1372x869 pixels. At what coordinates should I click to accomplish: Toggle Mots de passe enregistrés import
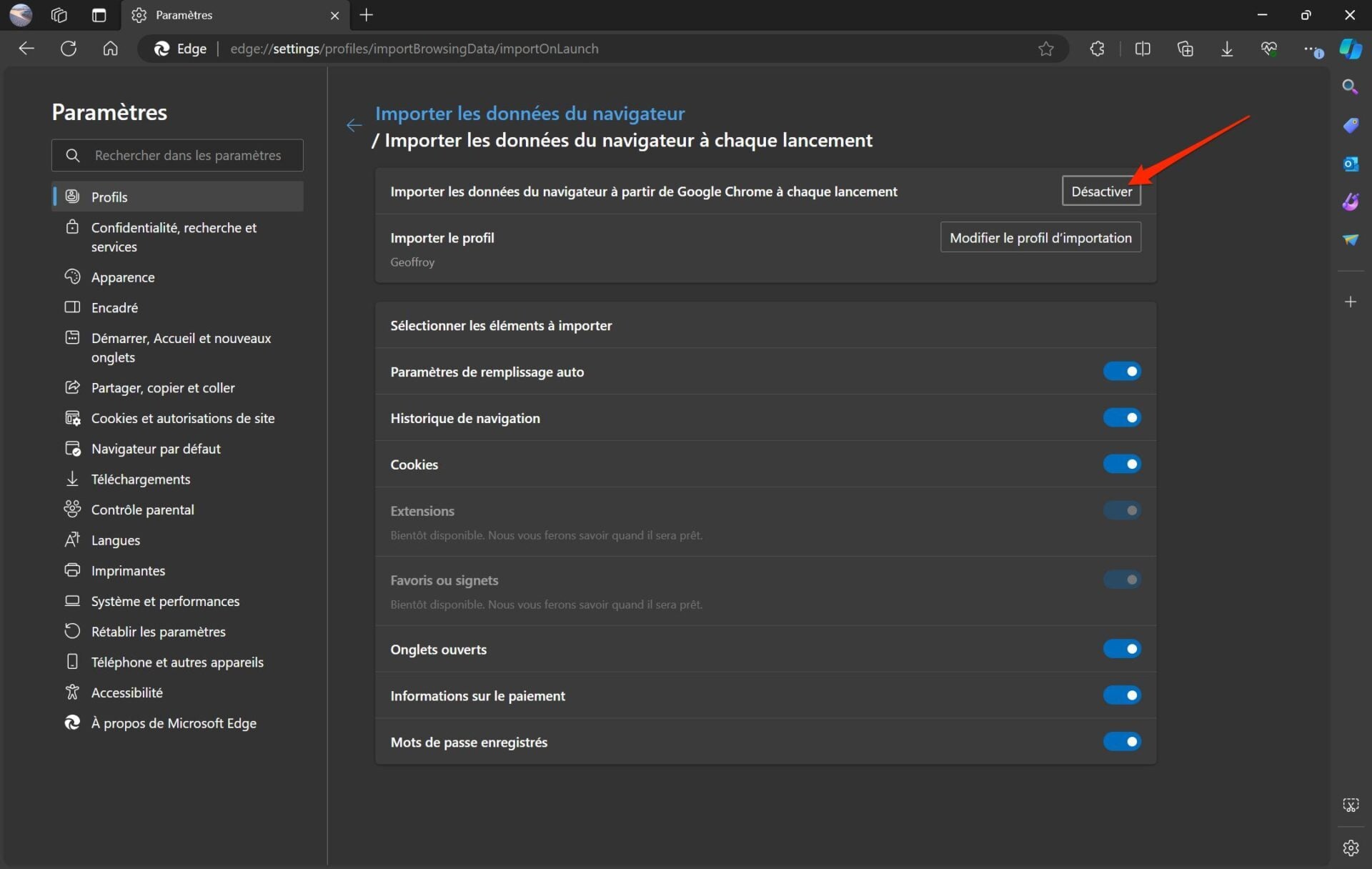[x=1121, y=742]
